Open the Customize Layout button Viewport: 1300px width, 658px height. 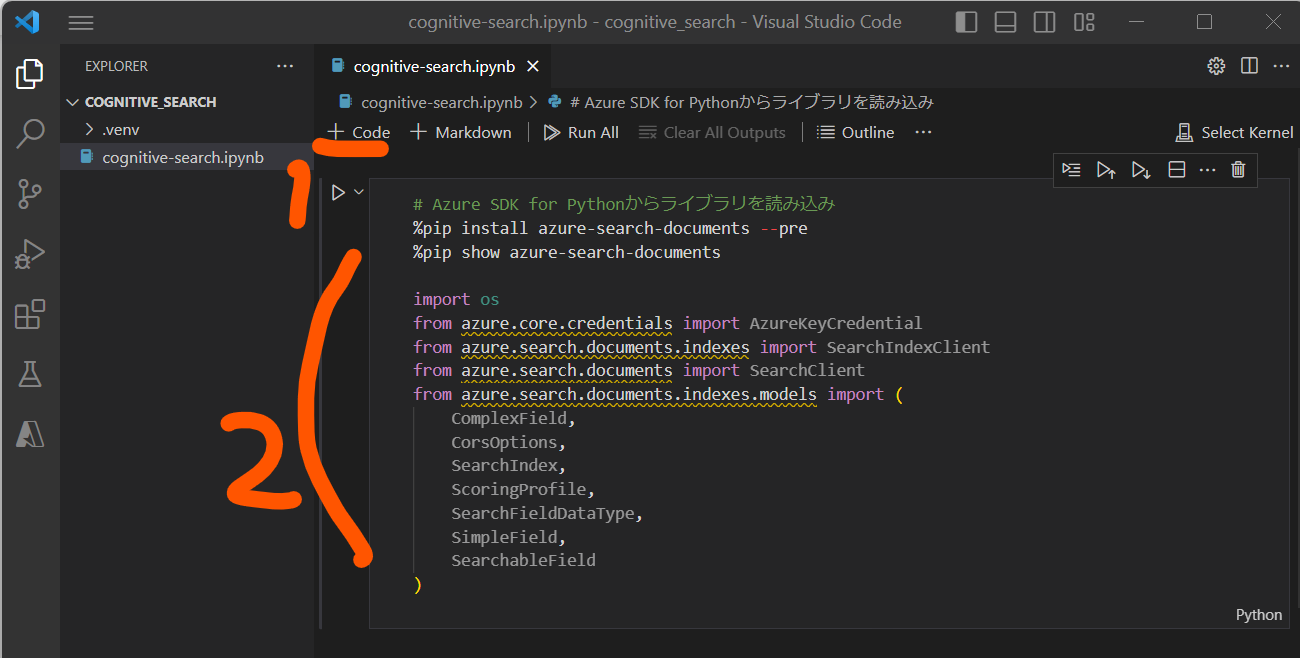click(x=1084, y=22)
